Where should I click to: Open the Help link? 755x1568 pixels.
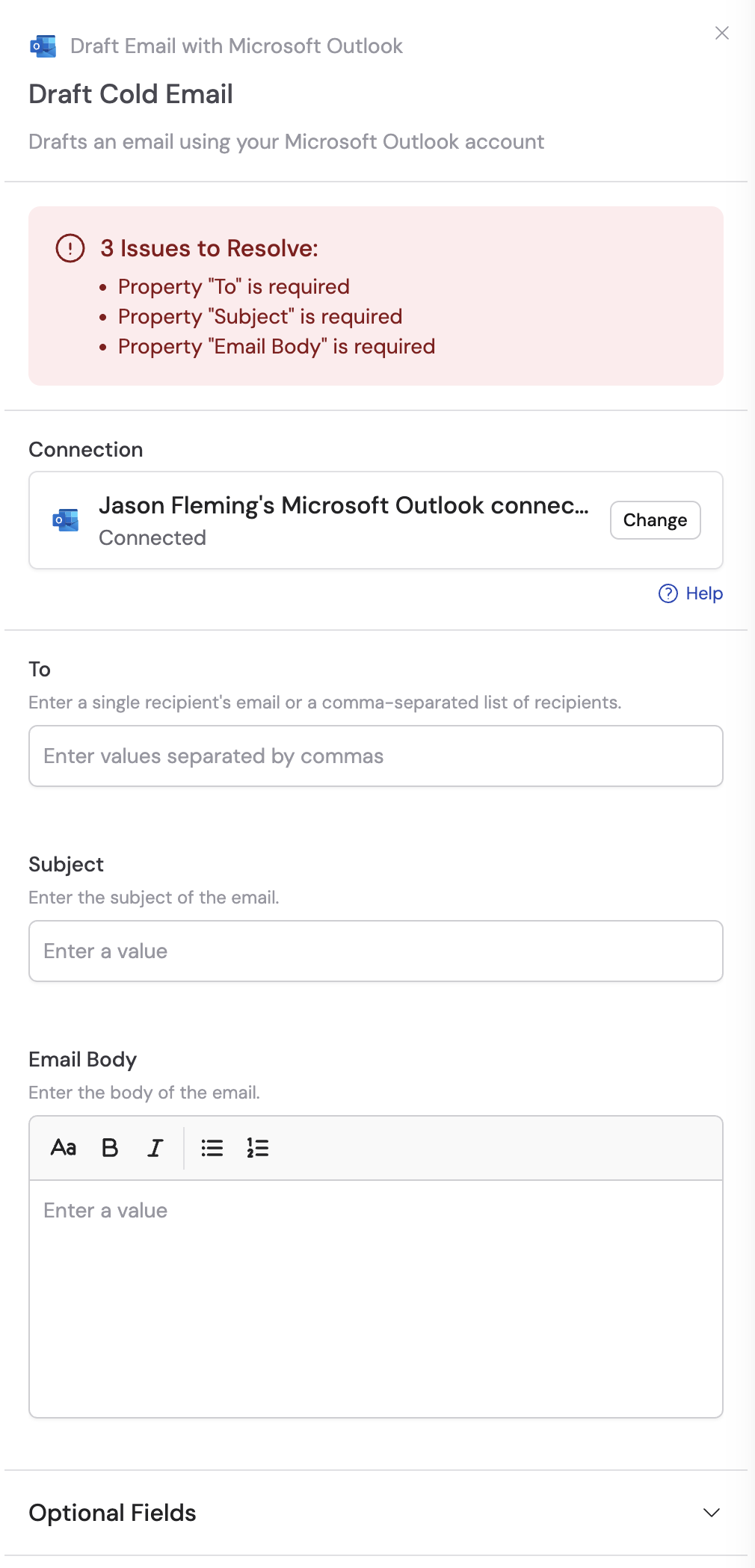[703, 593]
